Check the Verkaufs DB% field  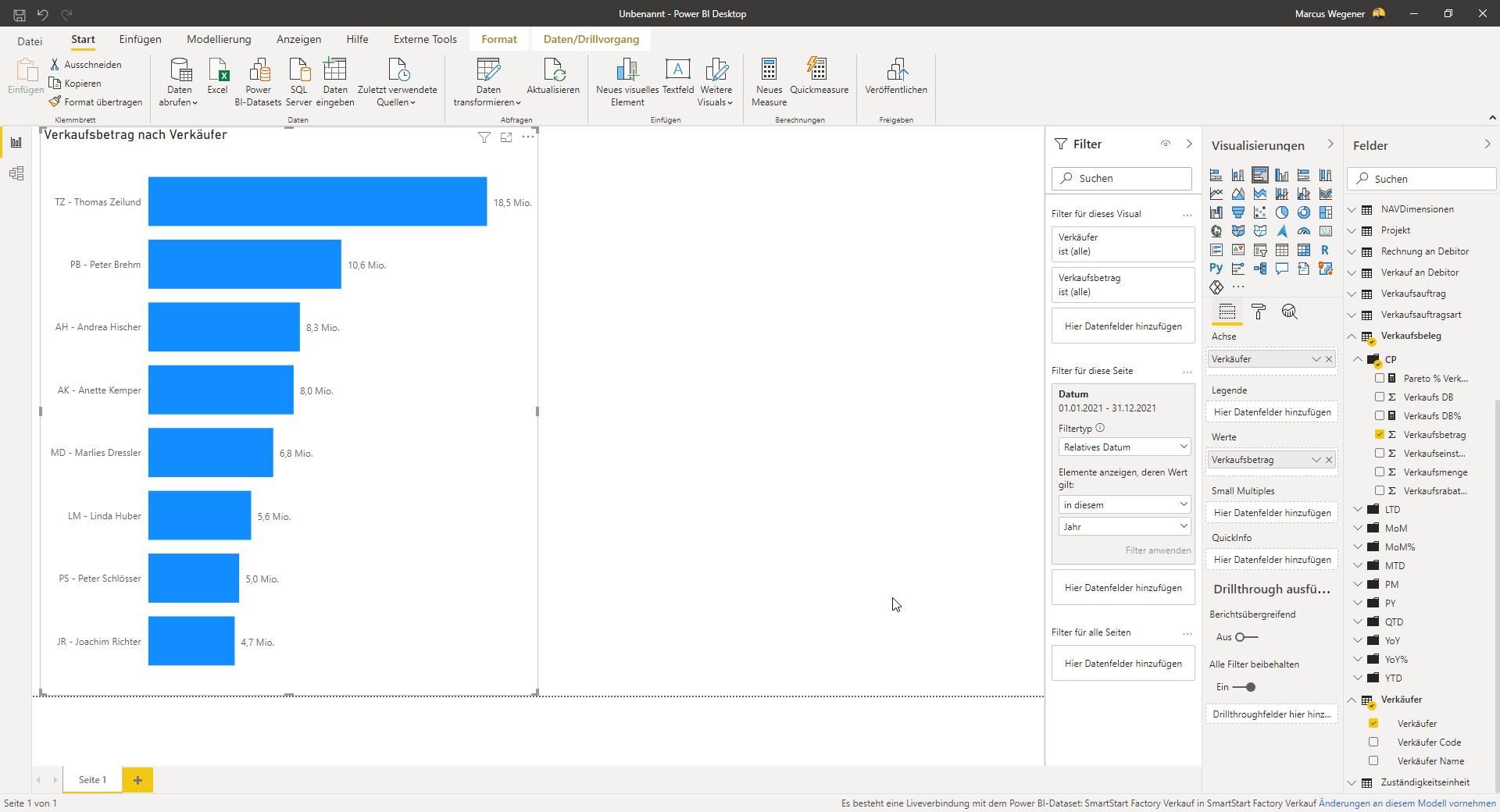pyautogui.click(x=1380, y=415)
